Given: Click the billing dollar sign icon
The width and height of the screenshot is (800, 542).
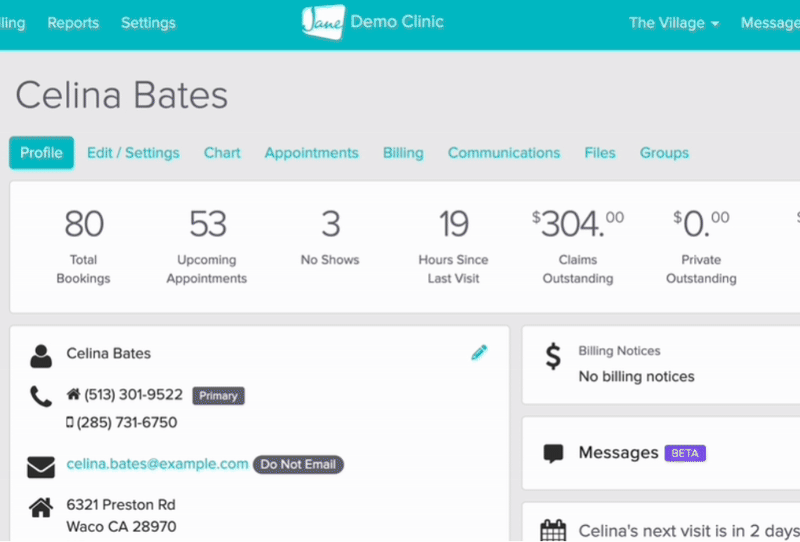Looking at the screenshot, I should [x=553, y=357].
